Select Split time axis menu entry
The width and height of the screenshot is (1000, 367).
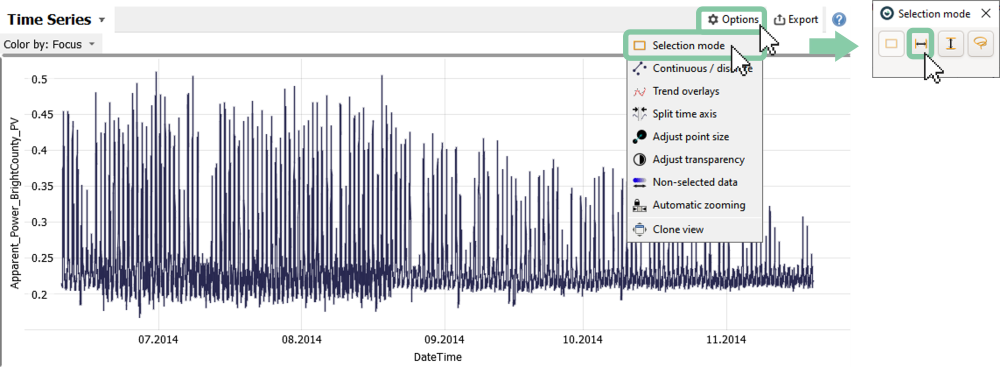click(695, 114)
